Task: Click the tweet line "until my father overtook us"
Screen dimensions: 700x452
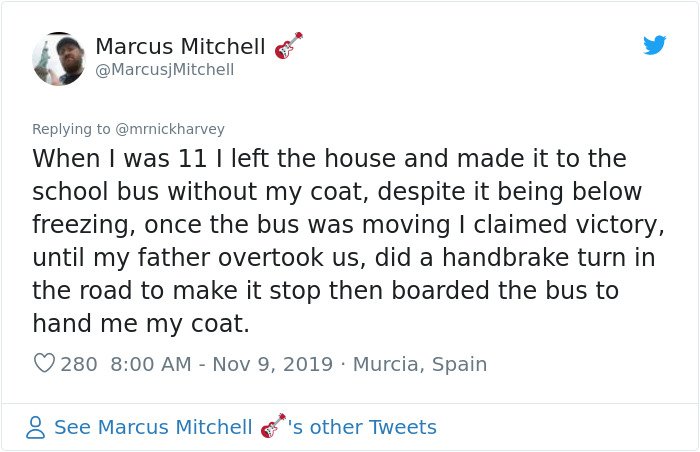Action: click(x=344, y=258)
